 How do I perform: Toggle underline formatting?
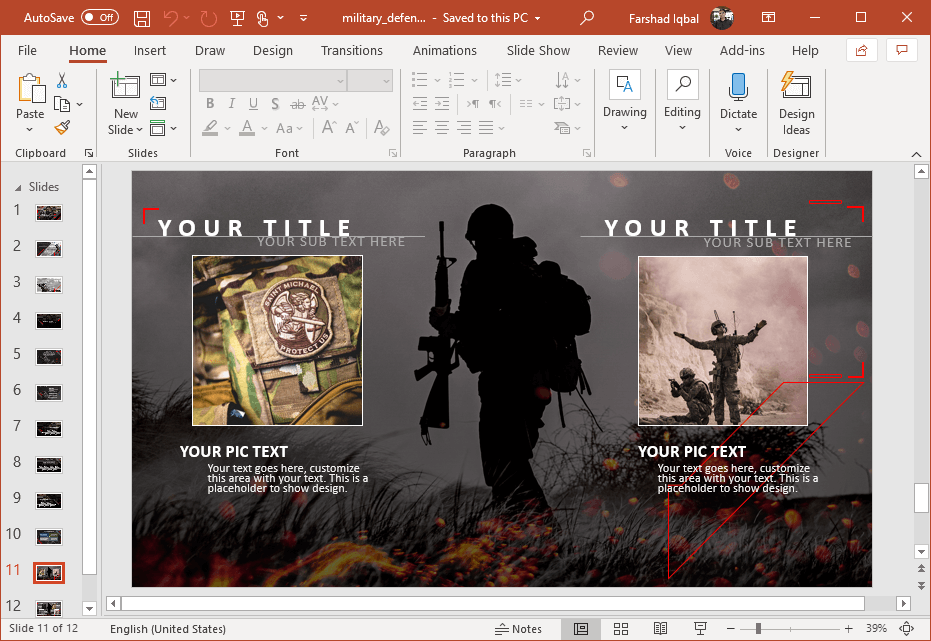[x=253, y=103]
